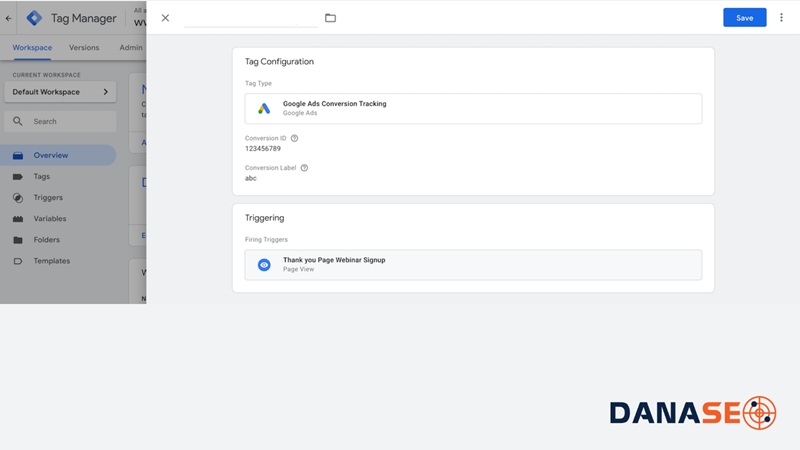
Task: Click the Page View eye icon
Action: click(264, 265)
